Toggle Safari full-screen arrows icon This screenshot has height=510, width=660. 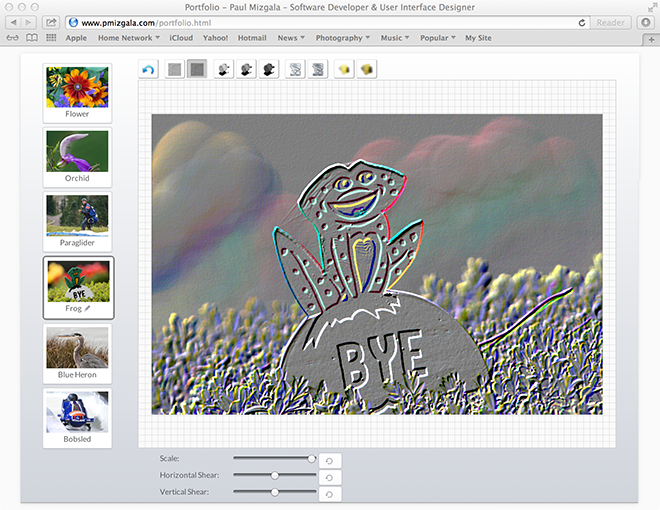(652, 7)
